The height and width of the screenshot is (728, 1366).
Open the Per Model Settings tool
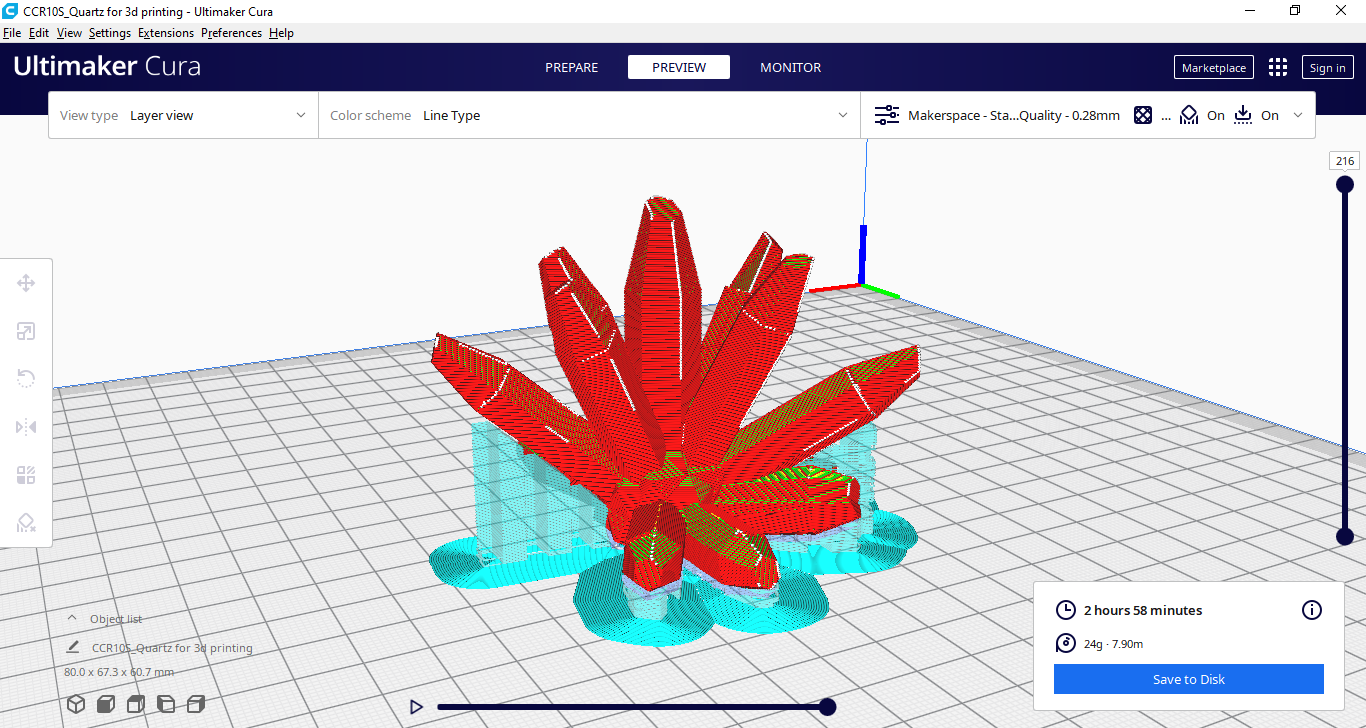click(26, 475)
